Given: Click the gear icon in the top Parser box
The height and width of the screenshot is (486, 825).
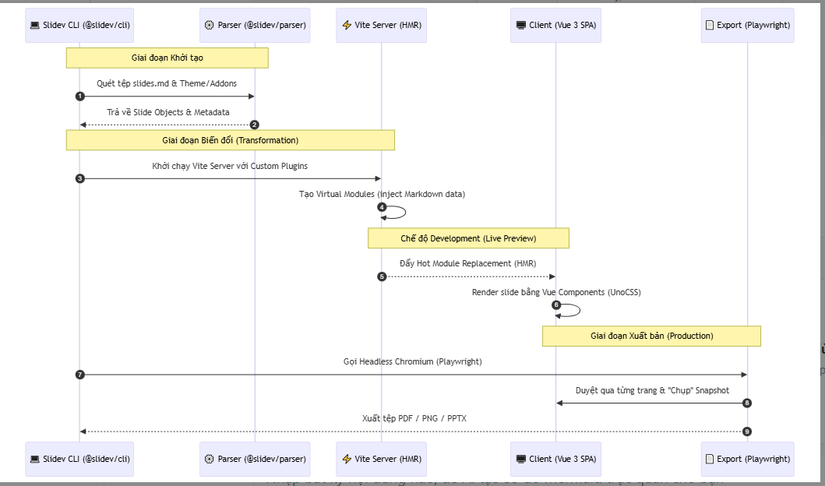Looking at the screenshot, I should [208, 25].
